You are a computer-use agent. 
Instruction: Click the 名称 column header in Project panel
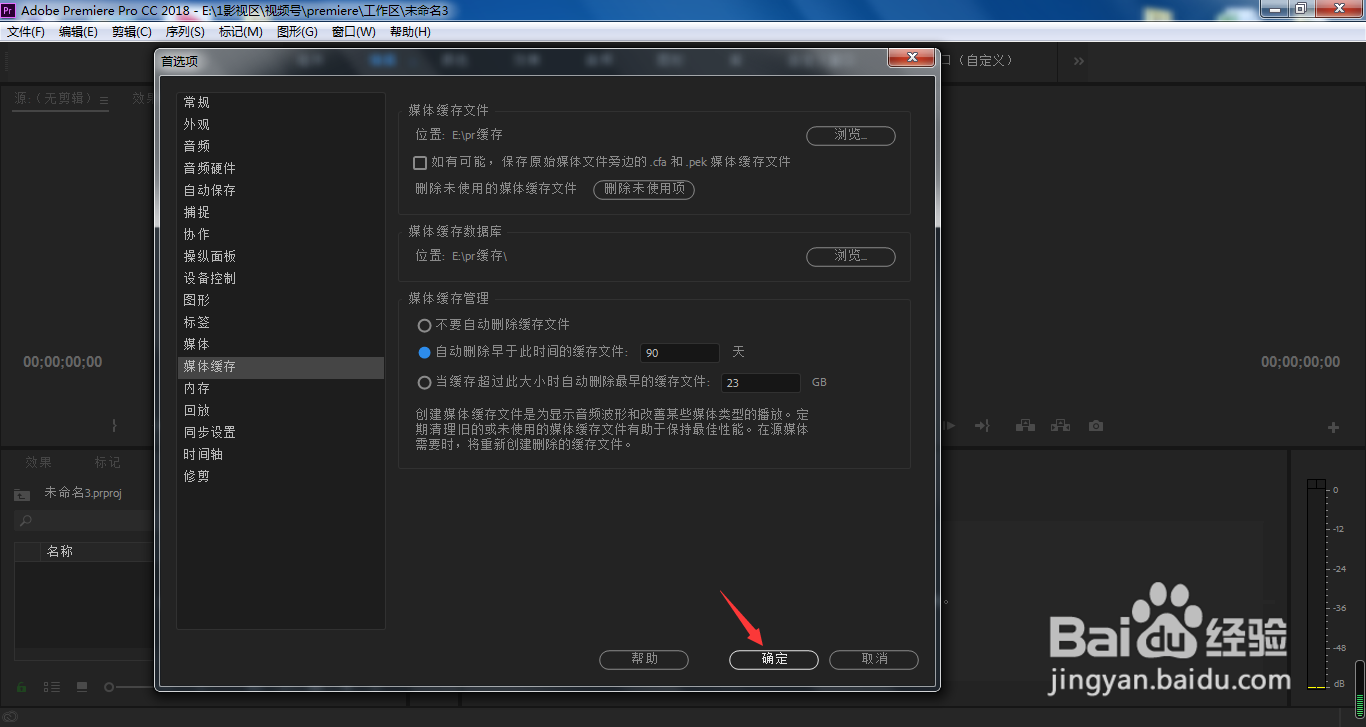(x=60, y=552)
